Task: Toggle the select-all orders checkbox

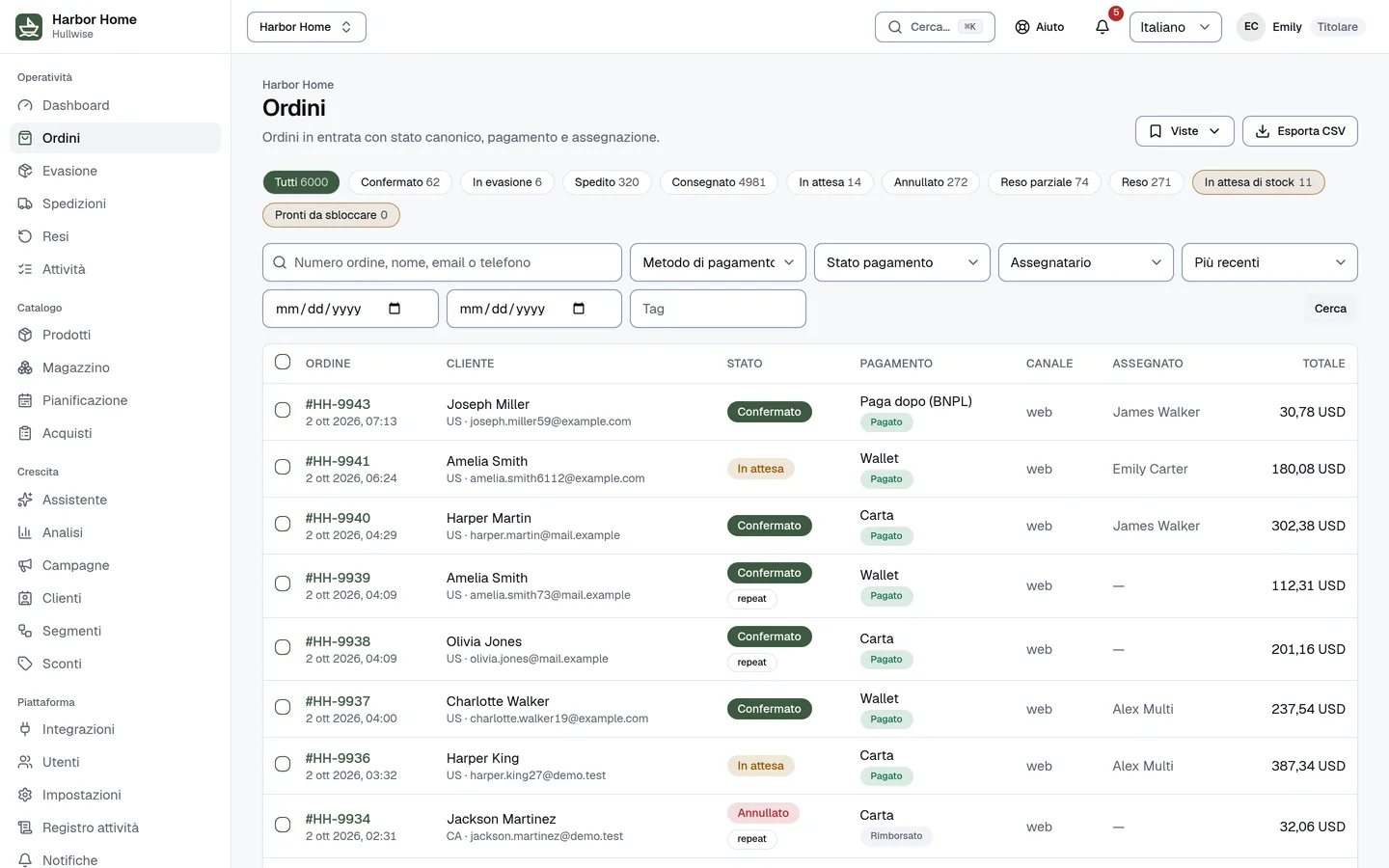Action: pyautogui.click(x=283, y=362)
